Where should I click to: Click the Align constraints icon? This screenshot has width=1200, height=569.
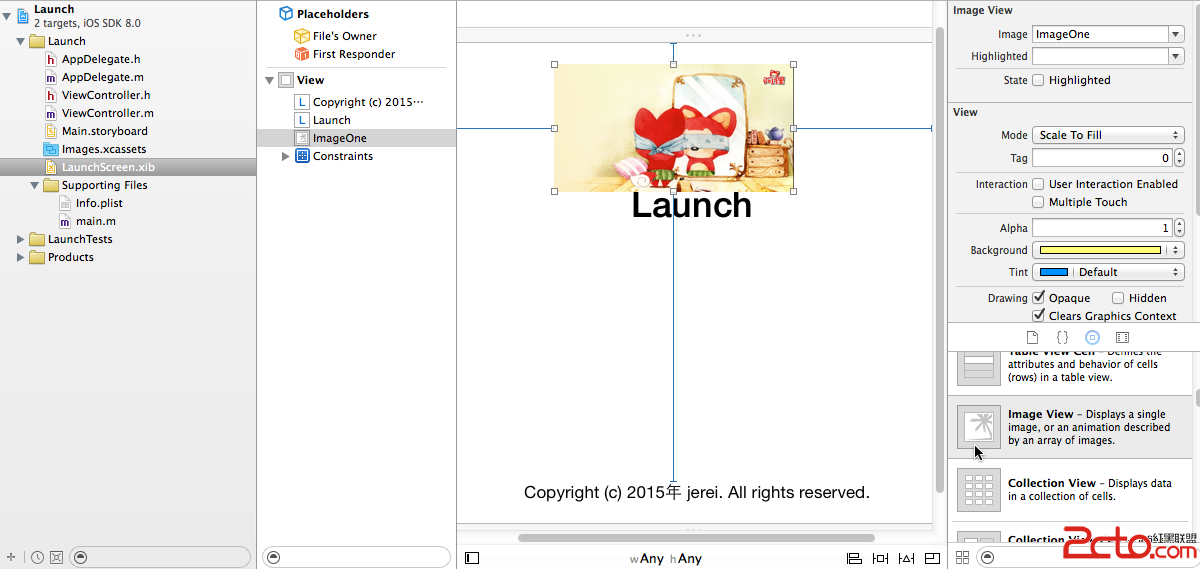click(854, 558)
